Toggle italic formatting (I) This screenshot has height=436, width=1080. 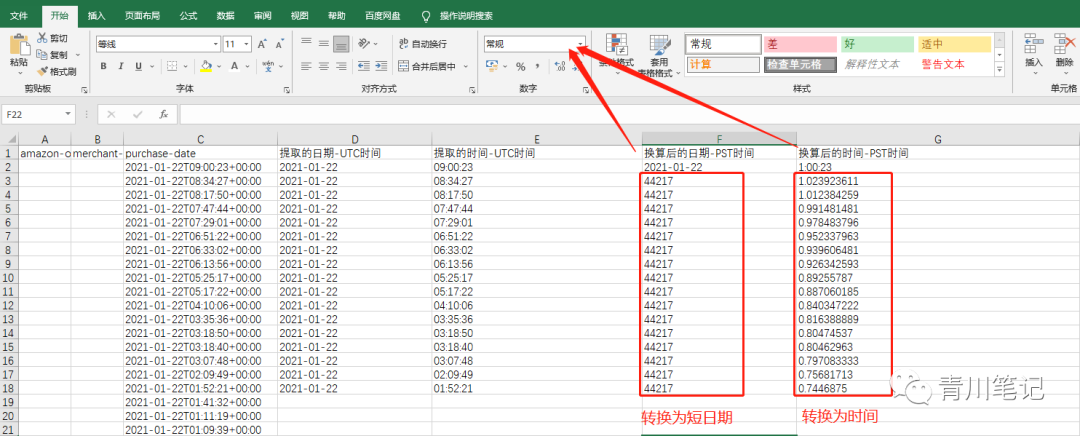(x=121, y=66)
